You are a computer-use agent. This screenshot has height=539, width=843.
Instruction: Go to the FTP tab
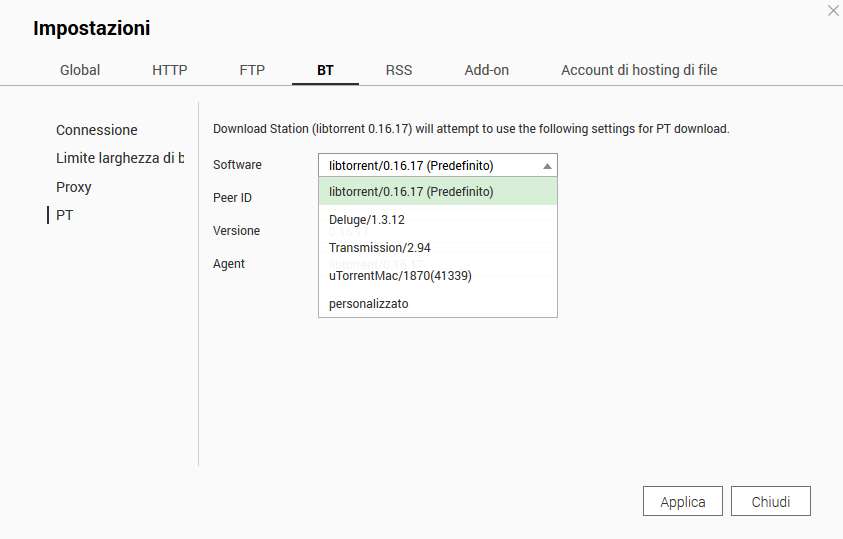(x=252, y=70)
